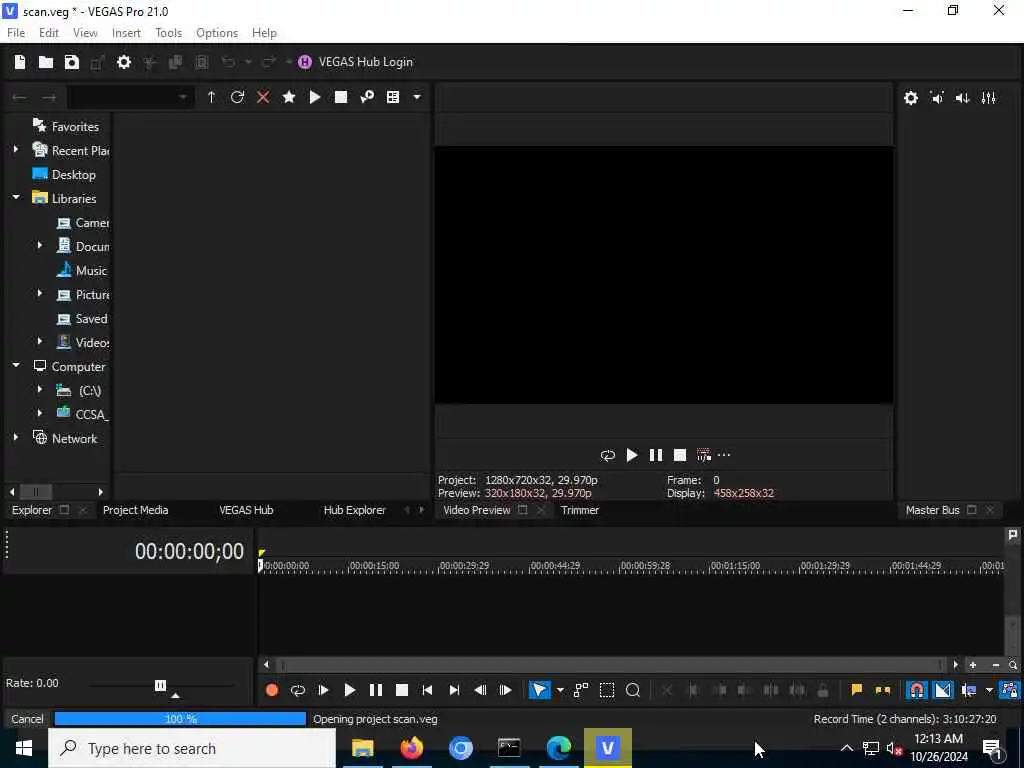The height and width of the screenshot is (768, 1024).
Task: Toggle Auto Ripple button
Action: tap(969, 690)
